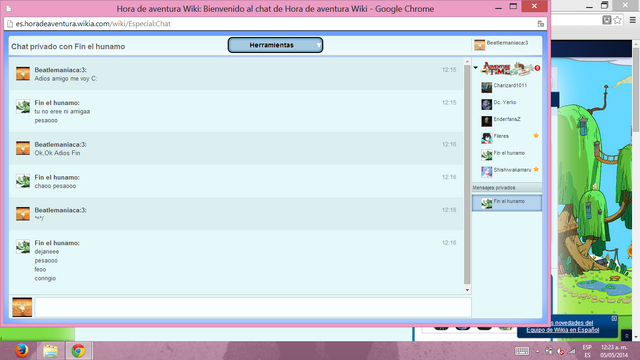Show hidden tray icons arrow
This screenshot has width=640, height=360.
pos(538,351)
